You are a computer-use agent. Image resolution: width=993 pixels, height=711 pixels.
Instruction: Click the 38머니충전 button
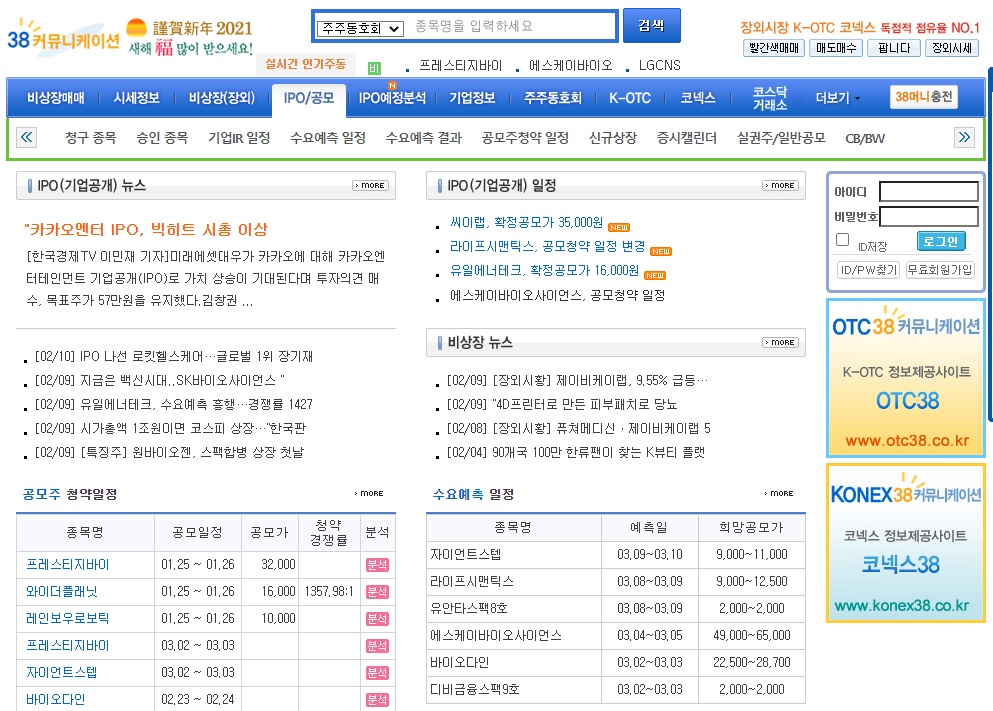click(x=923, y=97)
